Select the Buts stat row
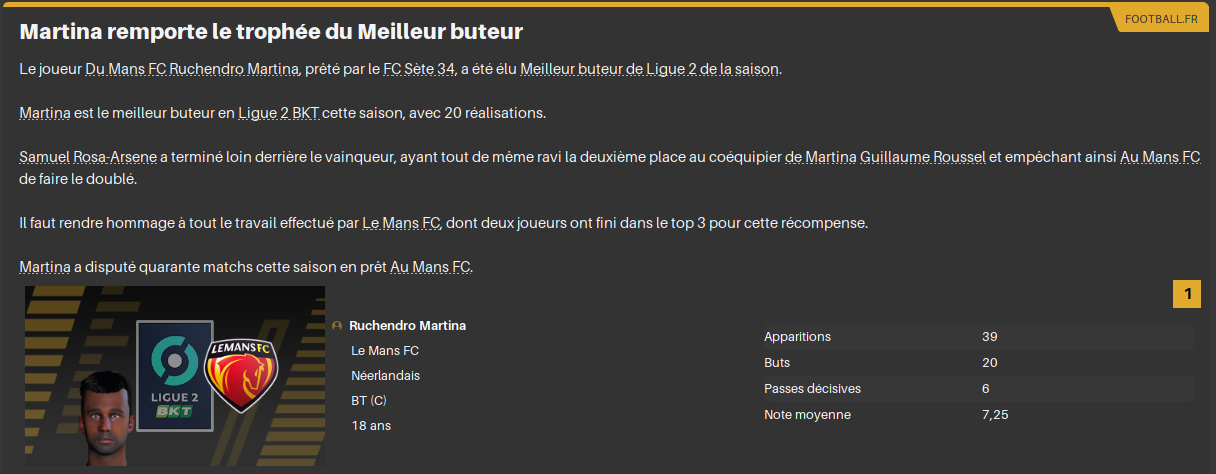This screenshot has height=474, width=1216. pyautogui.click(x=977, y=363)
